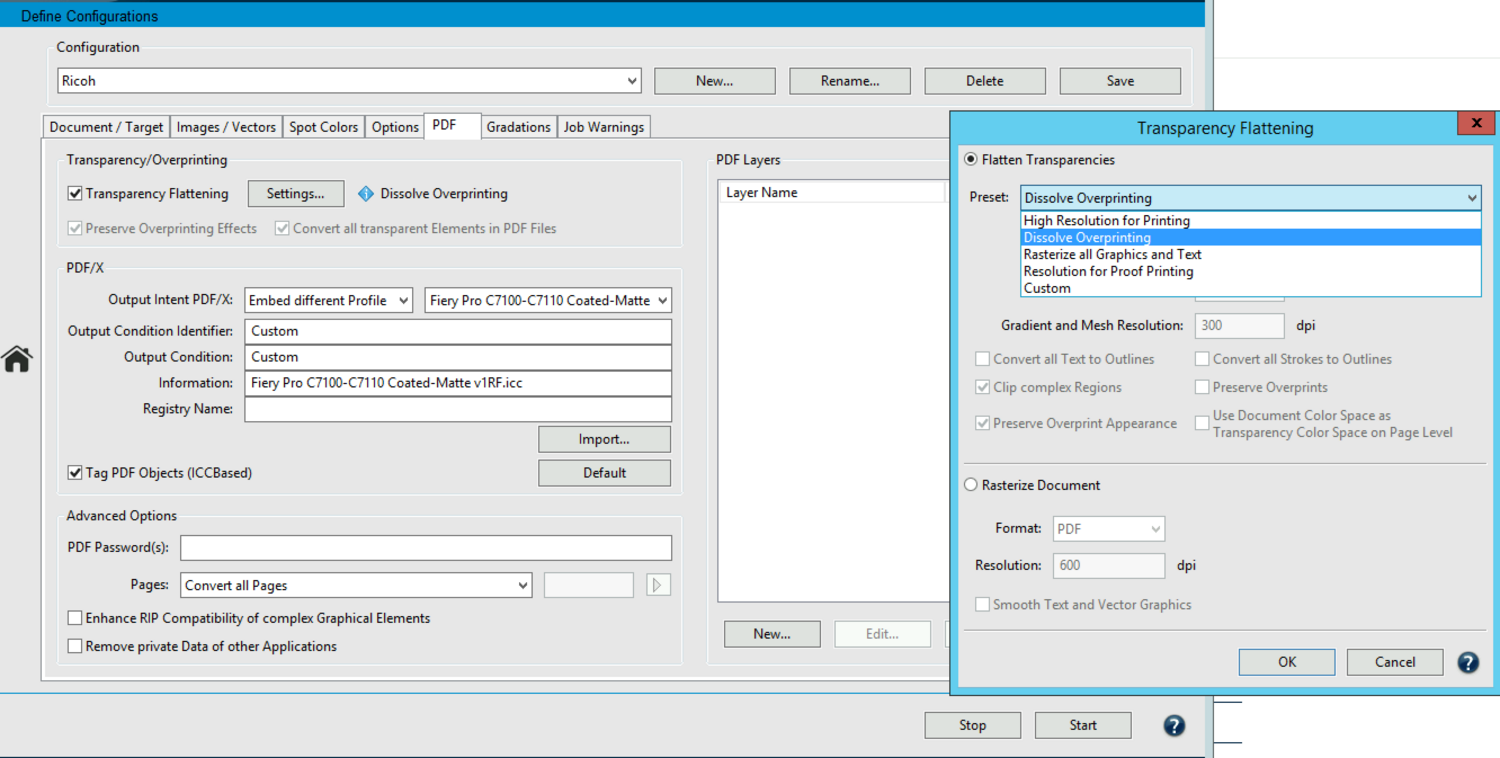Open the Pages Convert all Pages dropdown
Screen dimensions: 1500x758
[356, 586]
